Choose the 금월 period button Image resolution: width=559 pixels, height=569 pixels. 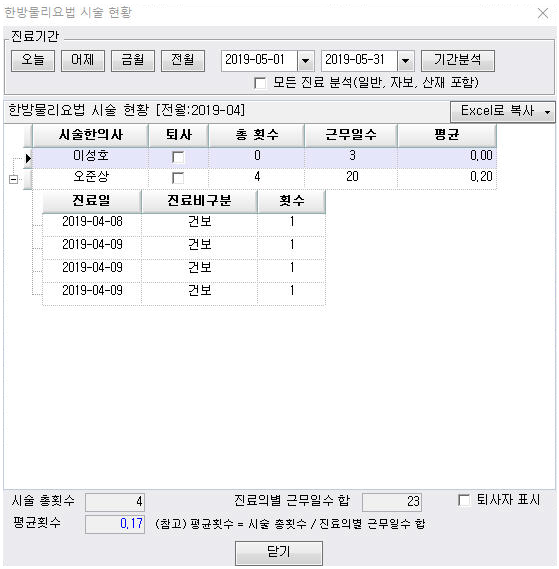133,61
